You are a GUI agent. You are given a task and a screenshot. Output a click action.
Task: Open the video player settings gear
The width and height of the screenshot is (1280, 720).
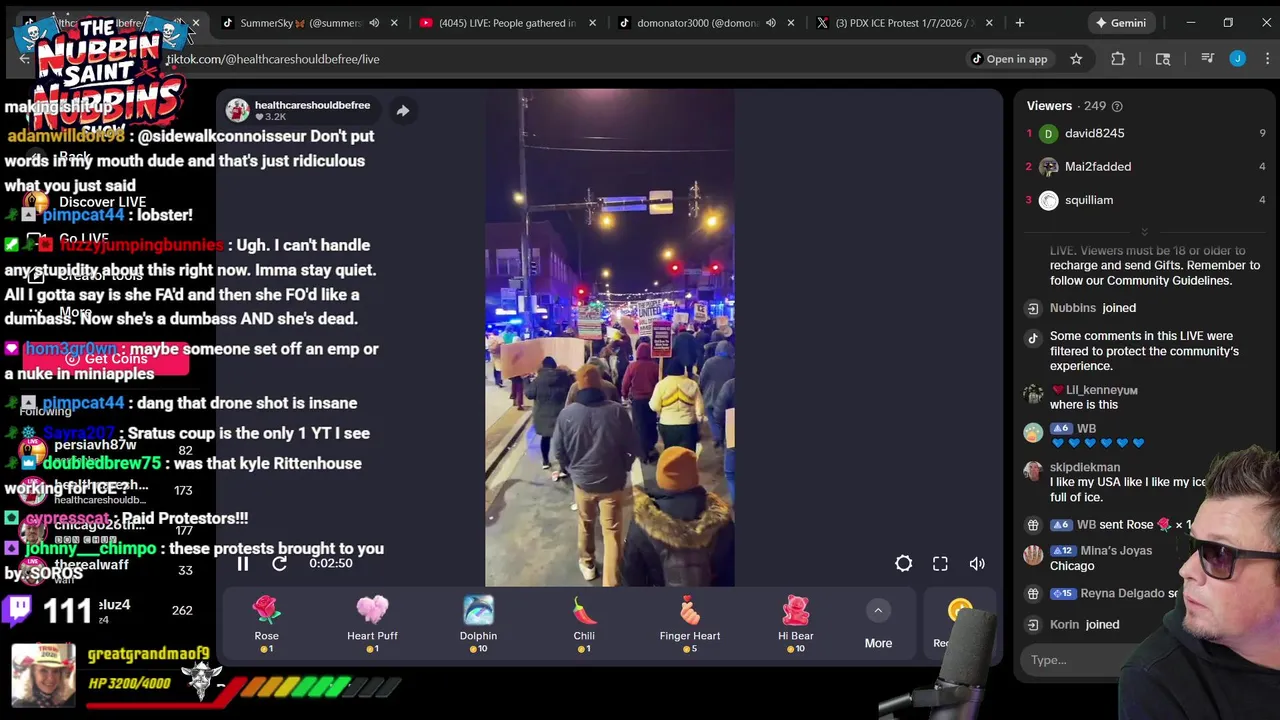903,564
